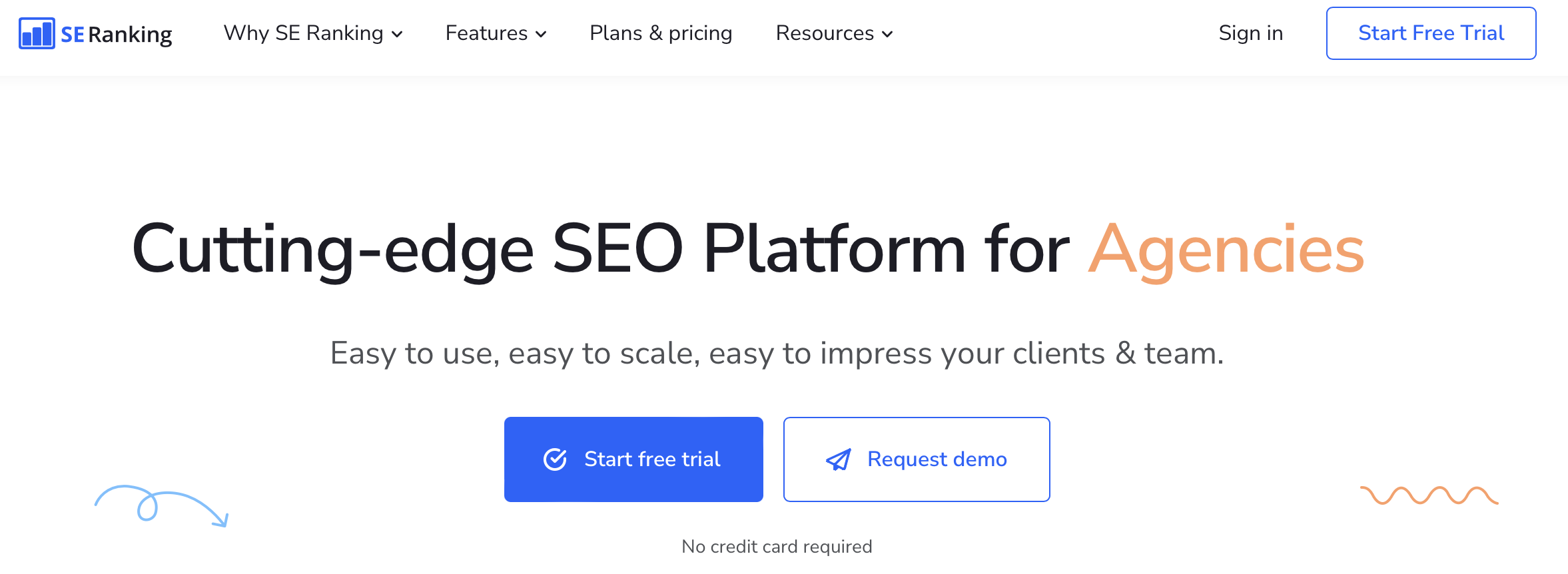Open the Why SE Ranking menu
Viewport: 1568px width, 574px height.
click(x=303, y=33)
